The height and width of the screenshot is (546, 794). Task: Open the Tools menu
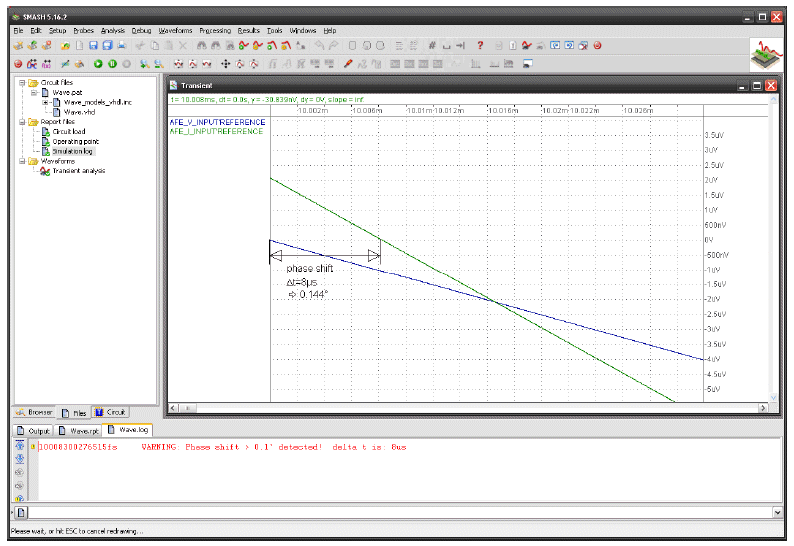[274, 30]
